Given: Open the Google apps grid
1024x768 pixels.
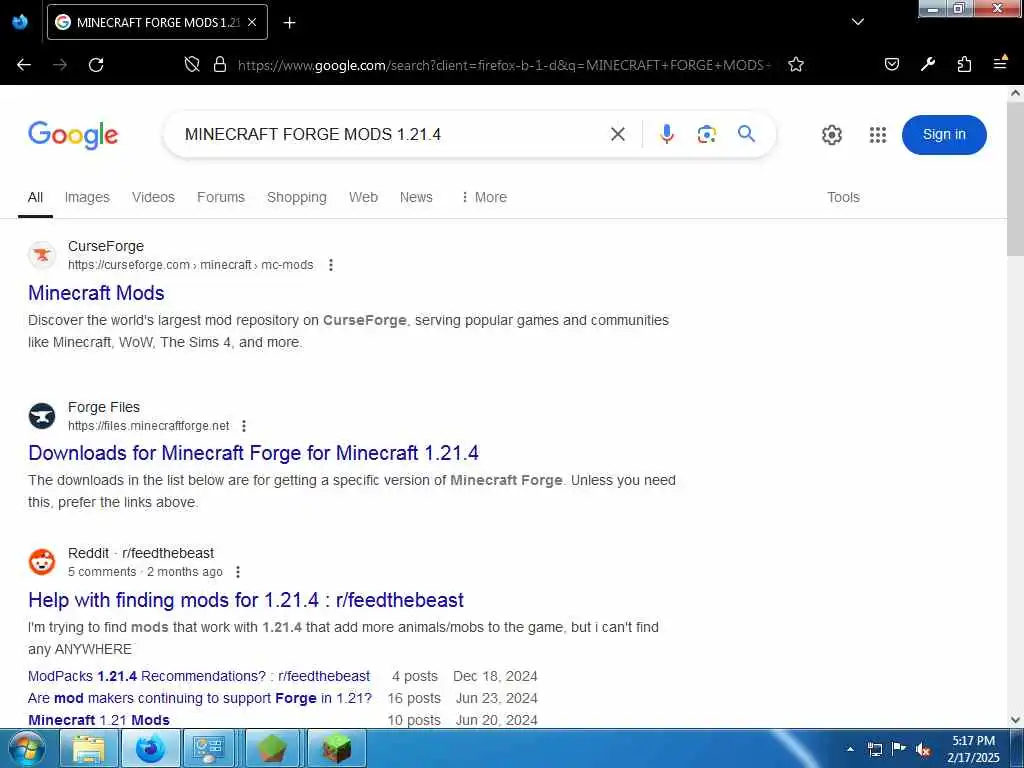Looking at the screenshot, I should click(878, 135).
